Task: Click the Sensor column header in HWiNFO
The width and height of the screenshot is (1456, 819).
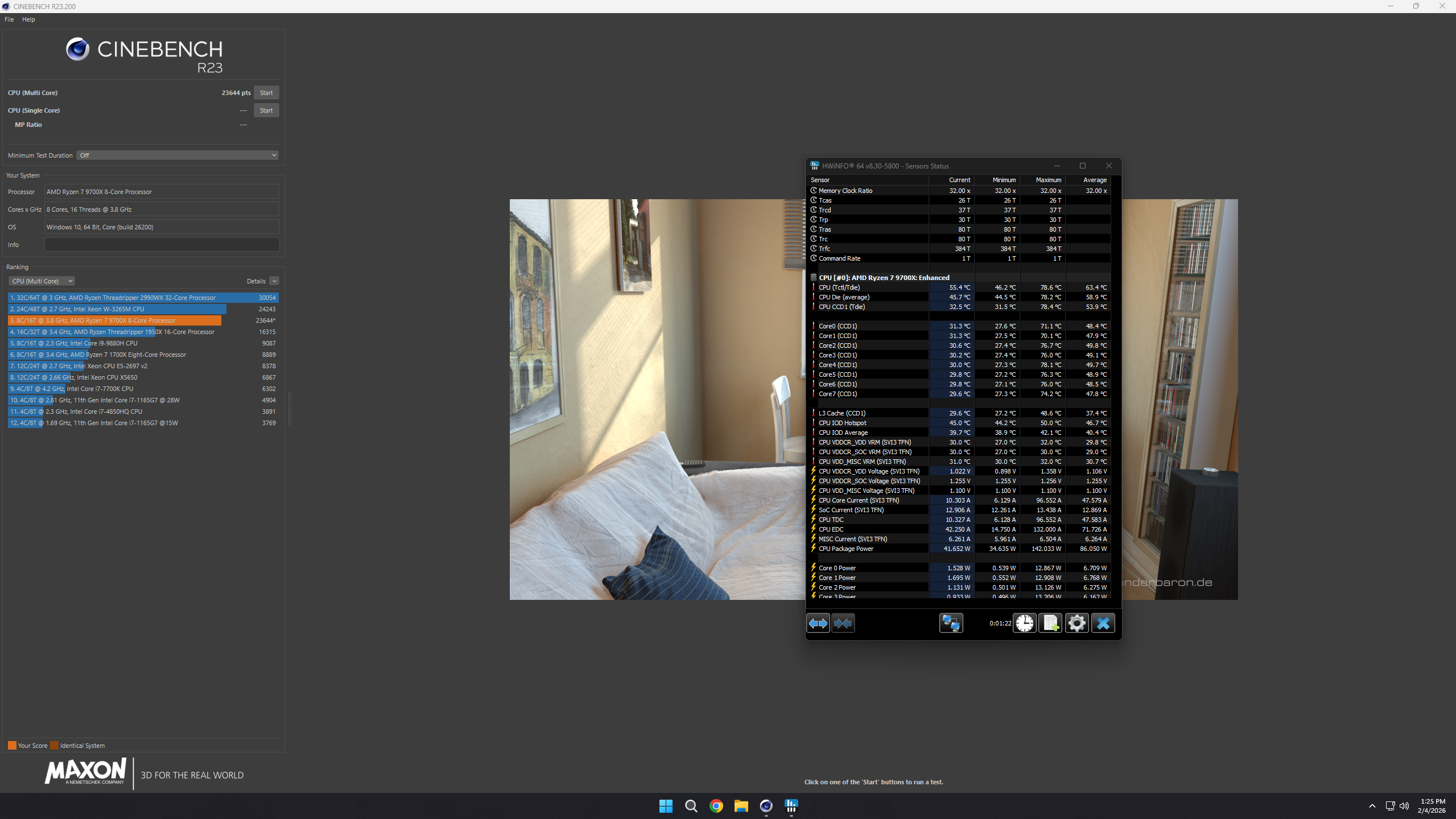Action: click(868, 180)
